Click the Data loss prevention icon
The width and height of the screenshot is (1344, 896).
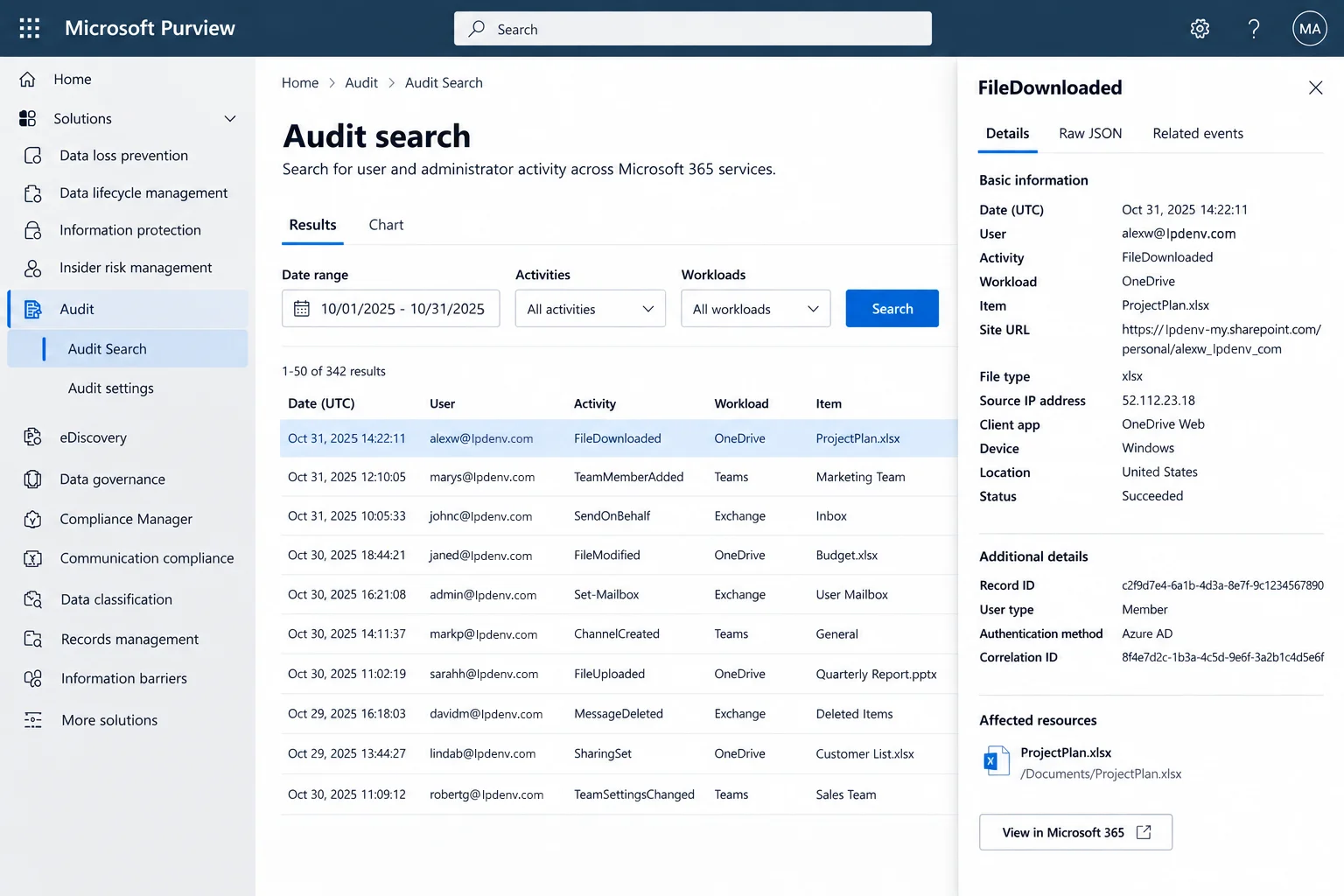click(x=33, y=156)
